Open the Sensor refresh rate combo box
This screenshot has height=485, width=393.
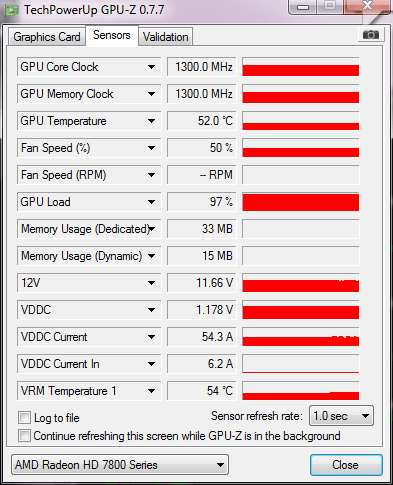(x=341, y=416)
